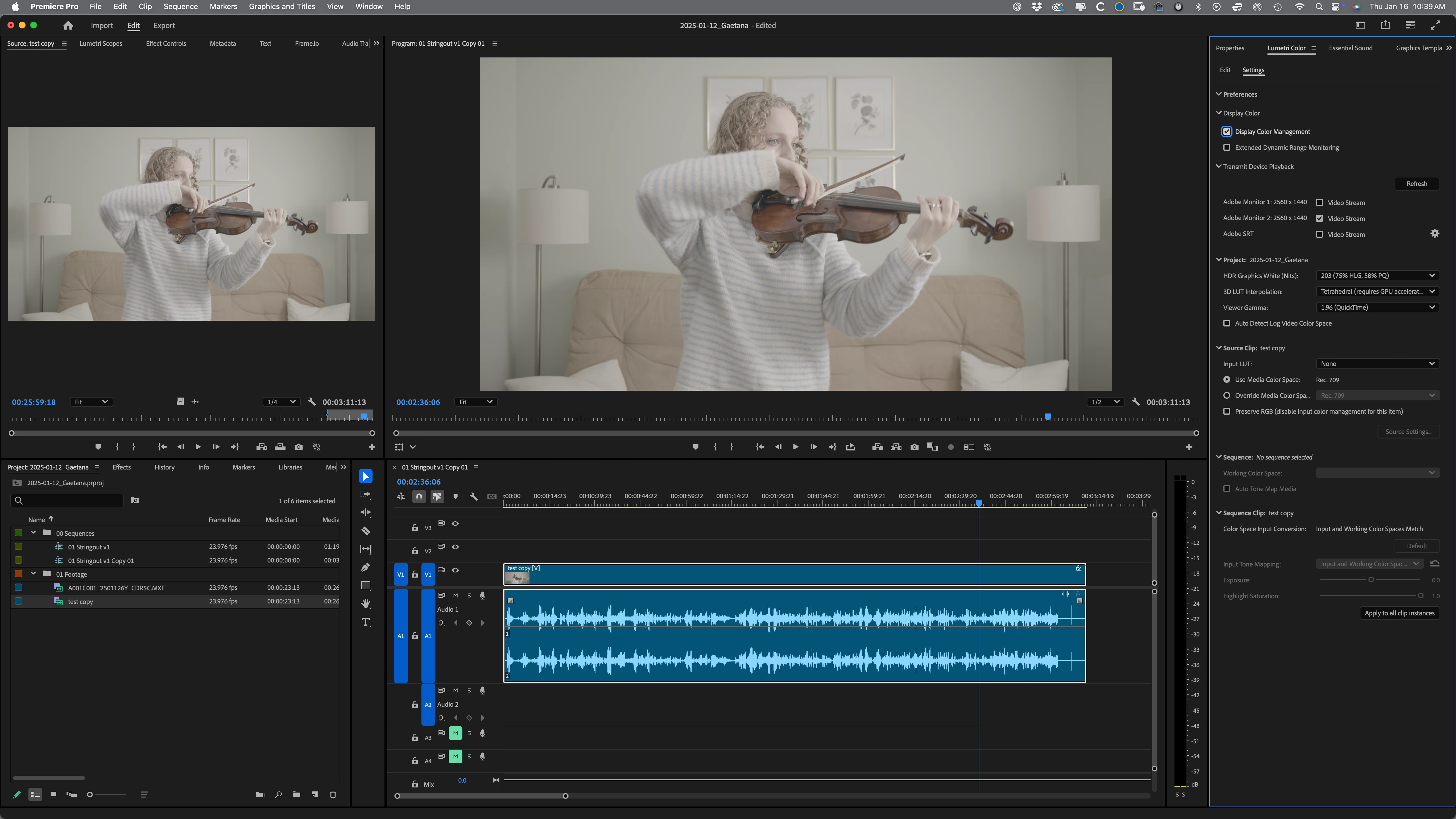Select the Hand tool
Image resolution: width=1456 pixels, height=819 pixels.
pos(366,604)
